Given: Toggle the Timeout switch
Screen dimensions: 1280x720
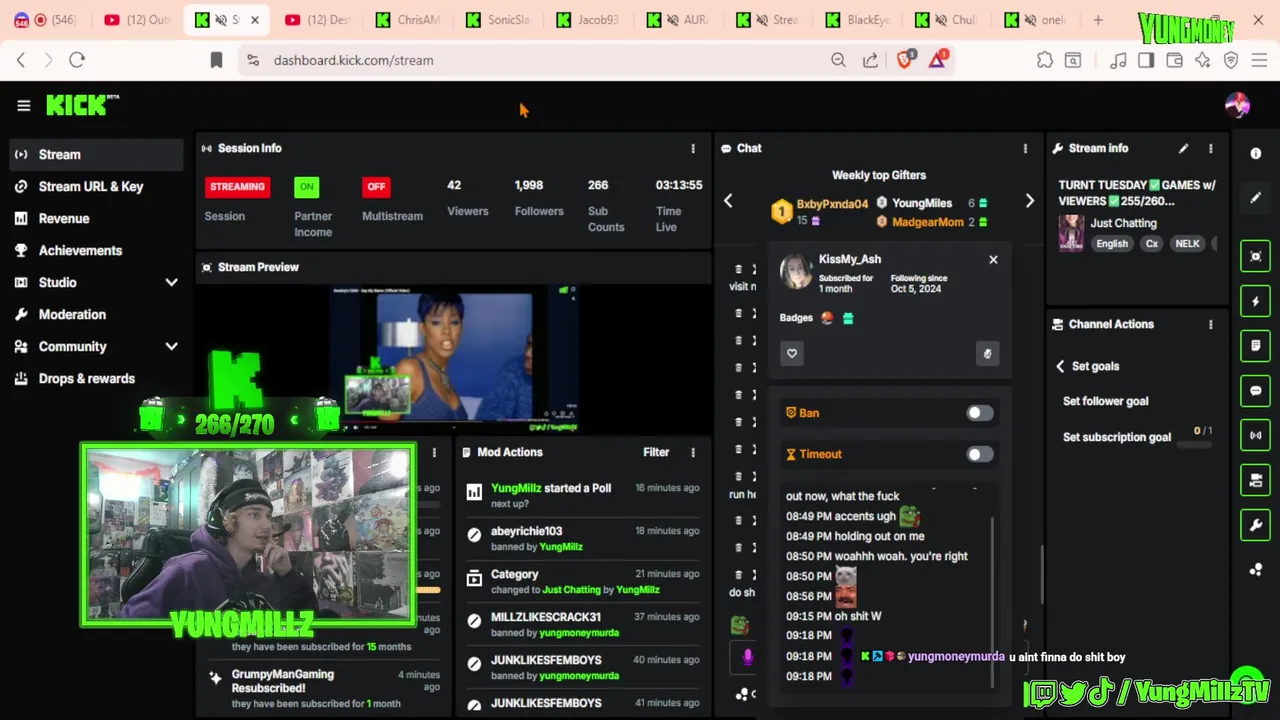Looking at the screenshot, I should coord(979,454).
